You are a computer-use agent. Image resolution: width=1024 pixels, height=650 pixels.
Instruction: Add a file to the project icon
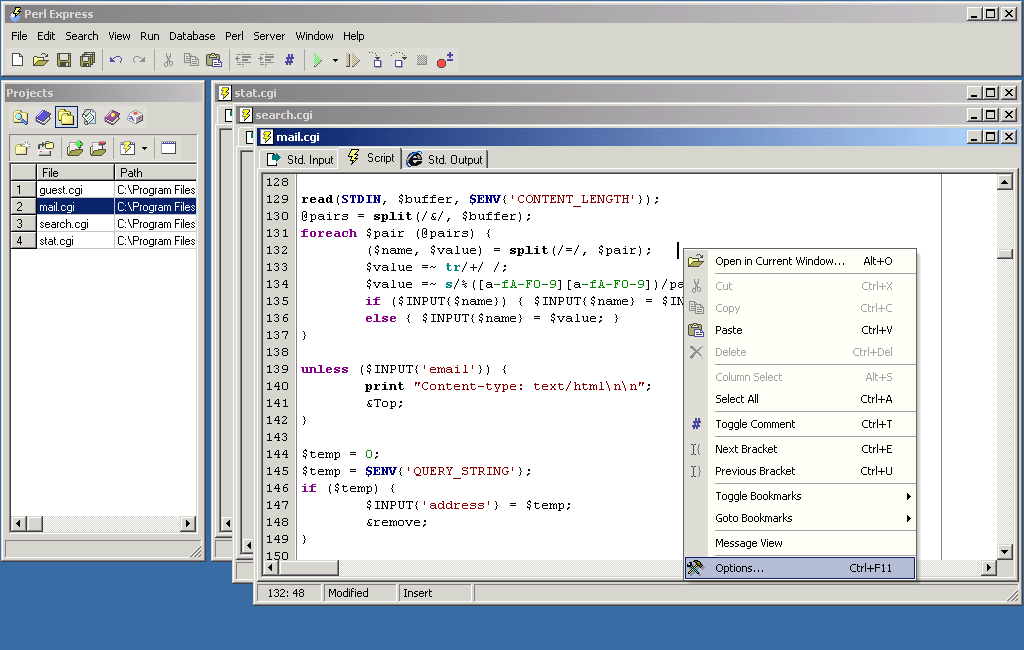[75, 147]
